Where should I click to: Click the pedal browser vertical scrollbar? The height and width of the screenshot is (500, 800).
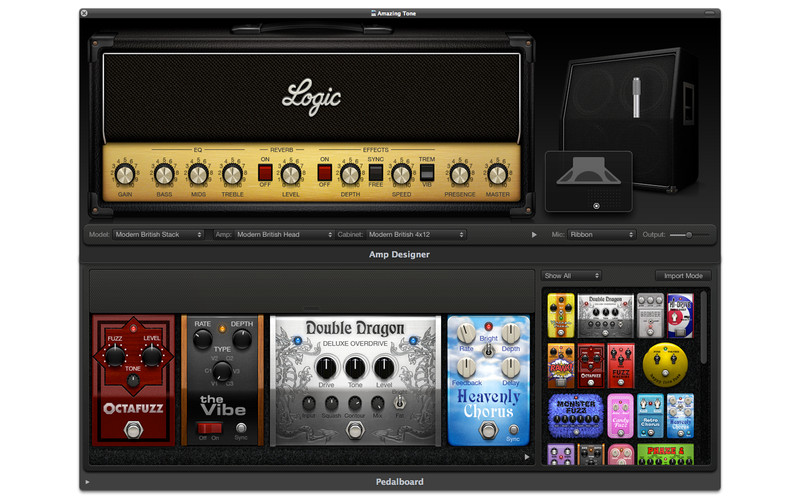tap(703, 325)
